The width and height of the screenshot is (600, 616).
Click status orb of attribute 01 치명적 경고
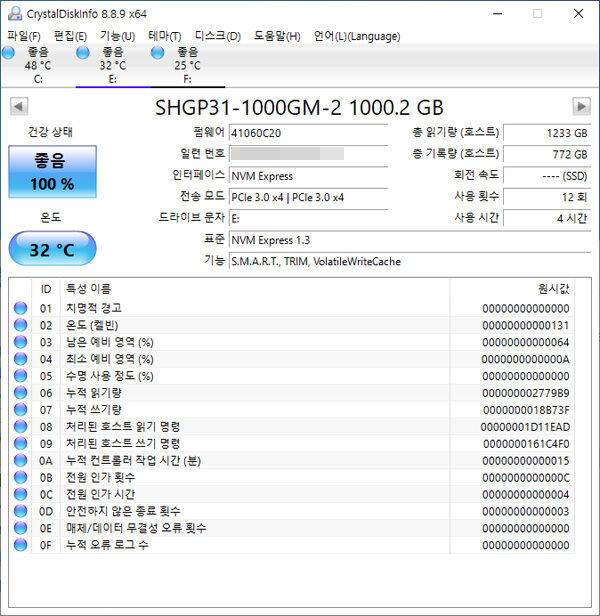20,308
